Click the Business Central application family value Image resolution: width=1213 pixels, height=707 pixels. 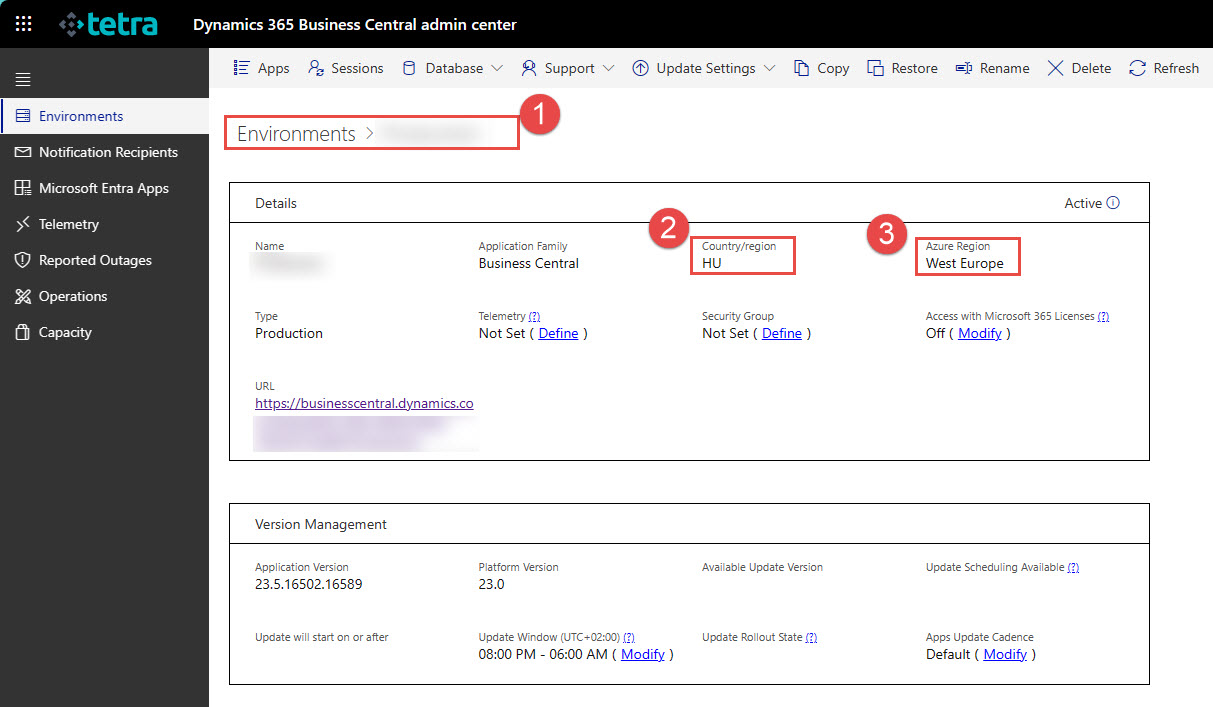tap(529, 263)
